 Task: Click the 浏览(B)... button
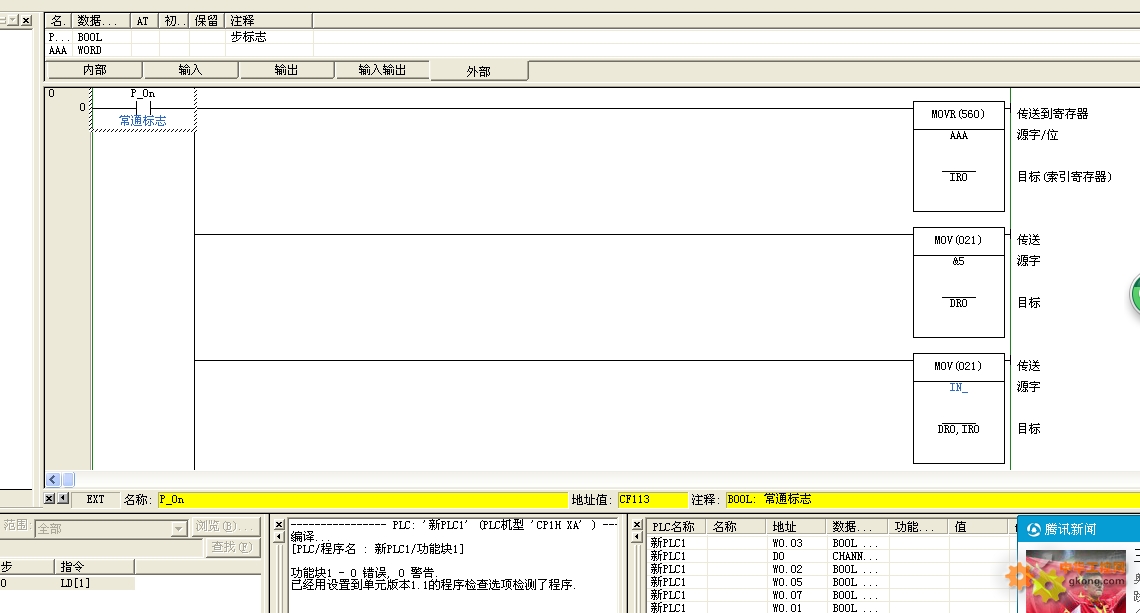[x=225, y=526]
